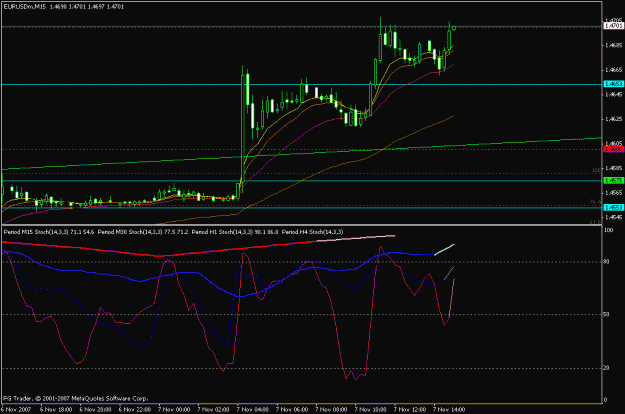Click the Period M15 Stoch(14,3,3) label
The width and height of the screenshot is (625, 414).
[x=36, y=232]
